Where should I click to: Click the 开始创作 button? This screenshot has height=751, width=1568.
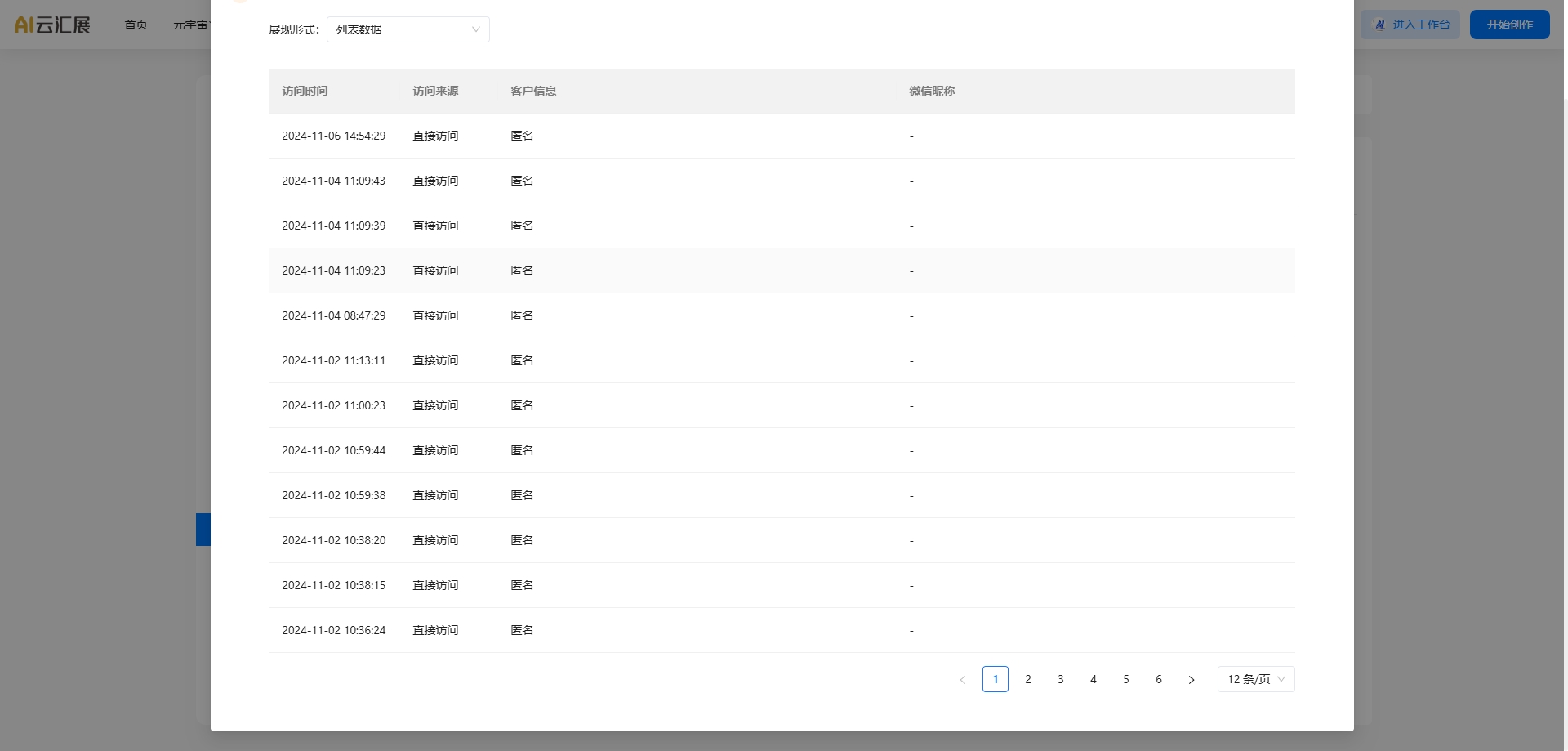(x=1509, y=24)
